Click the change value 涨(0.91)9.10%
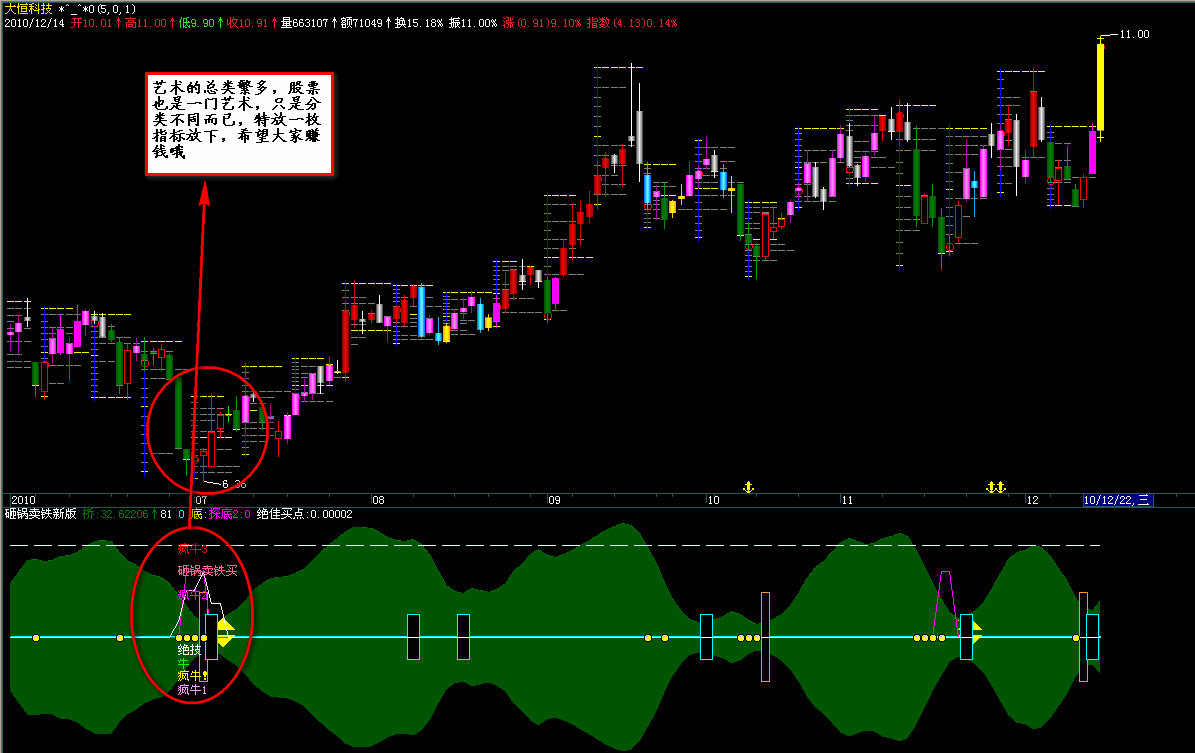Viewport: 1195px width, 753px height. (542, 23)
